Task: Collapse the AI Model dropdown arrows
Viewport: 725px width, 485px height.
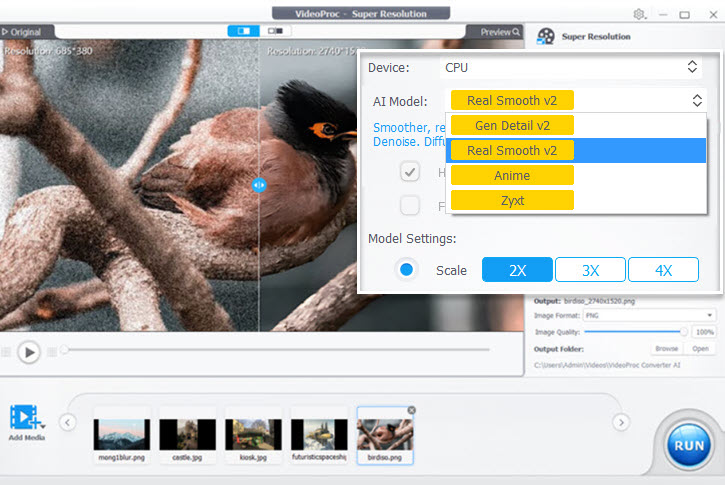Action: point(697,100)
